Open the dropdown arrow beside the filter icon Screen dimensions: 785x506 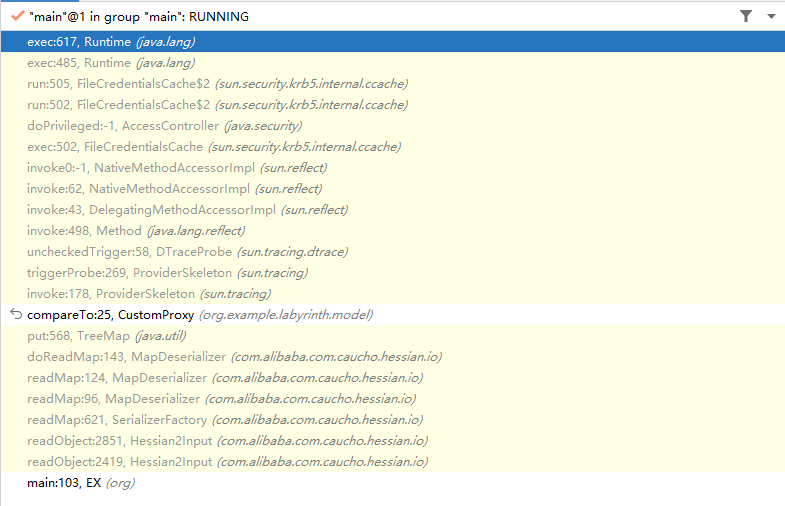770,17
